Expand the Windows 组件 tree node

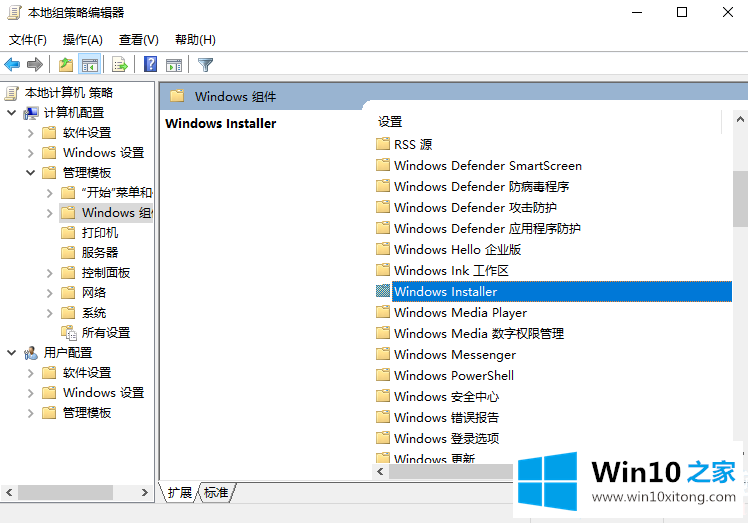pos(50,213)
